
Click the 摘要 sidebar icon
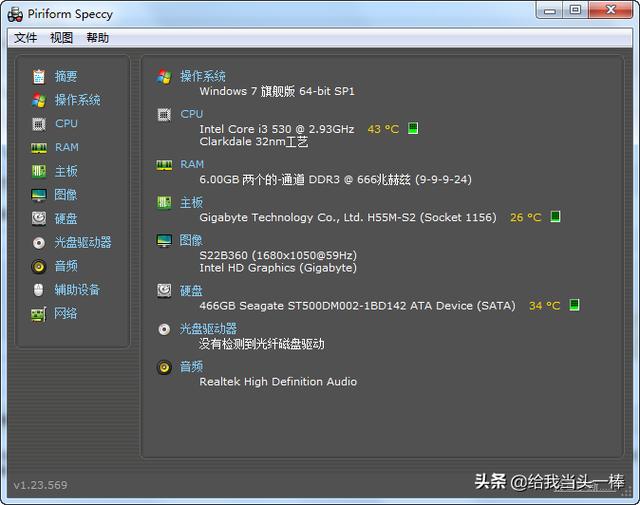tap(39, 76)
